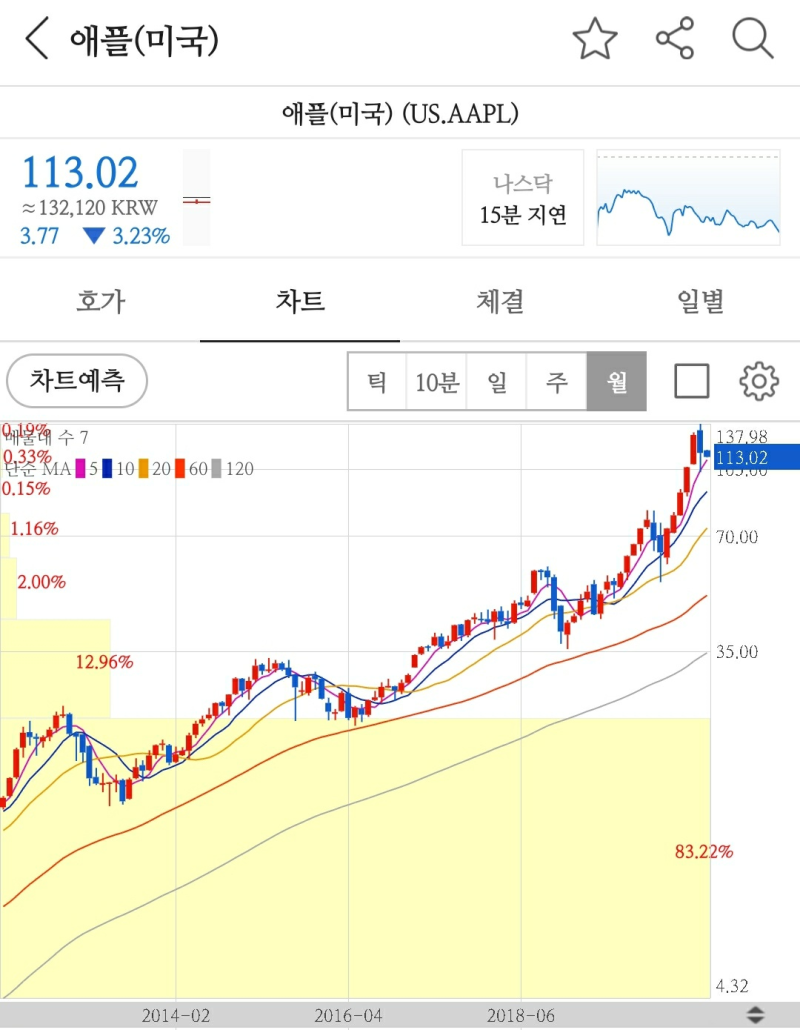The image size is (800, 1030).
Task: Open the share options
Action: 675,38
